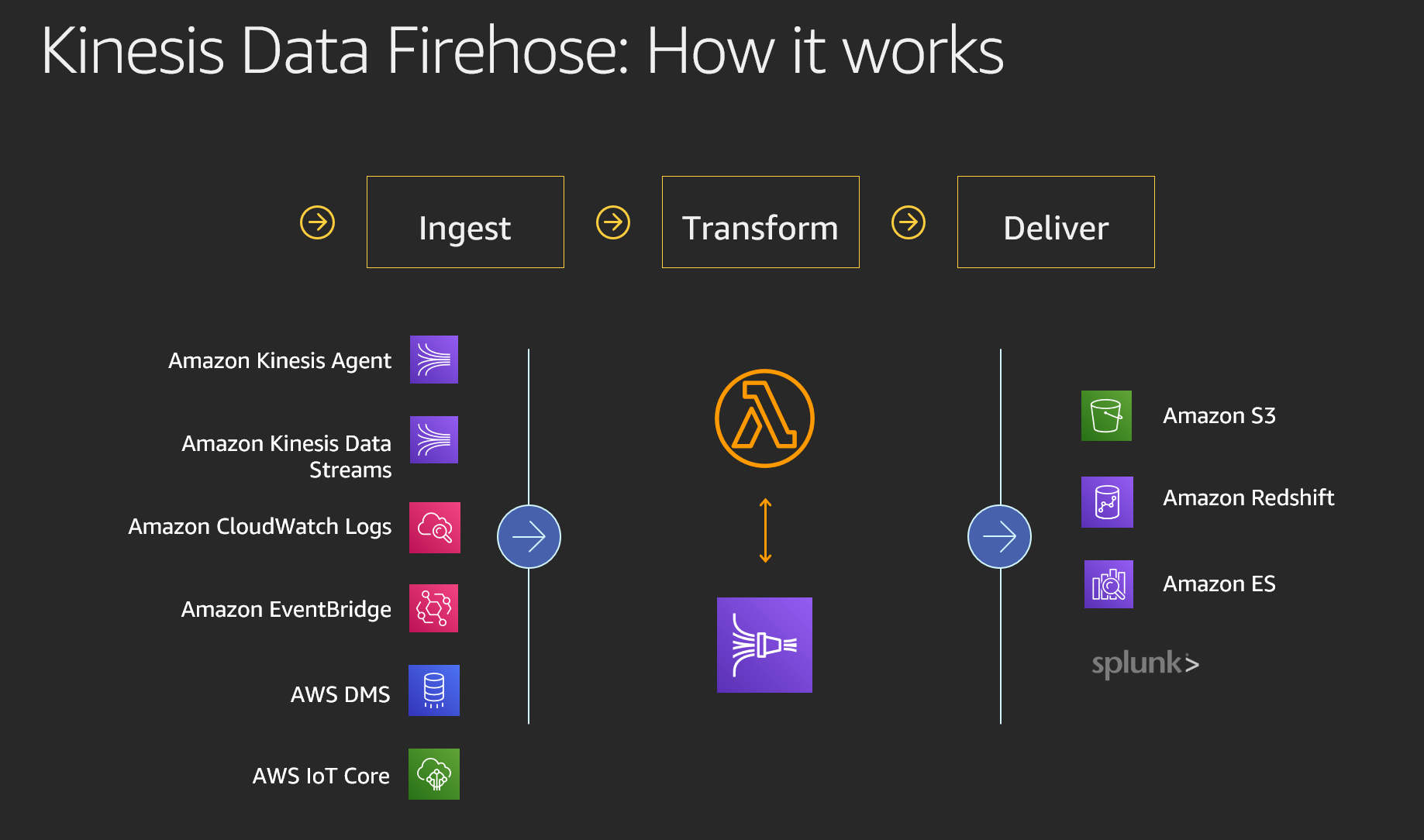Select the Deliver box
This screenshot has height=840, width=1424.
(1056, 222)
